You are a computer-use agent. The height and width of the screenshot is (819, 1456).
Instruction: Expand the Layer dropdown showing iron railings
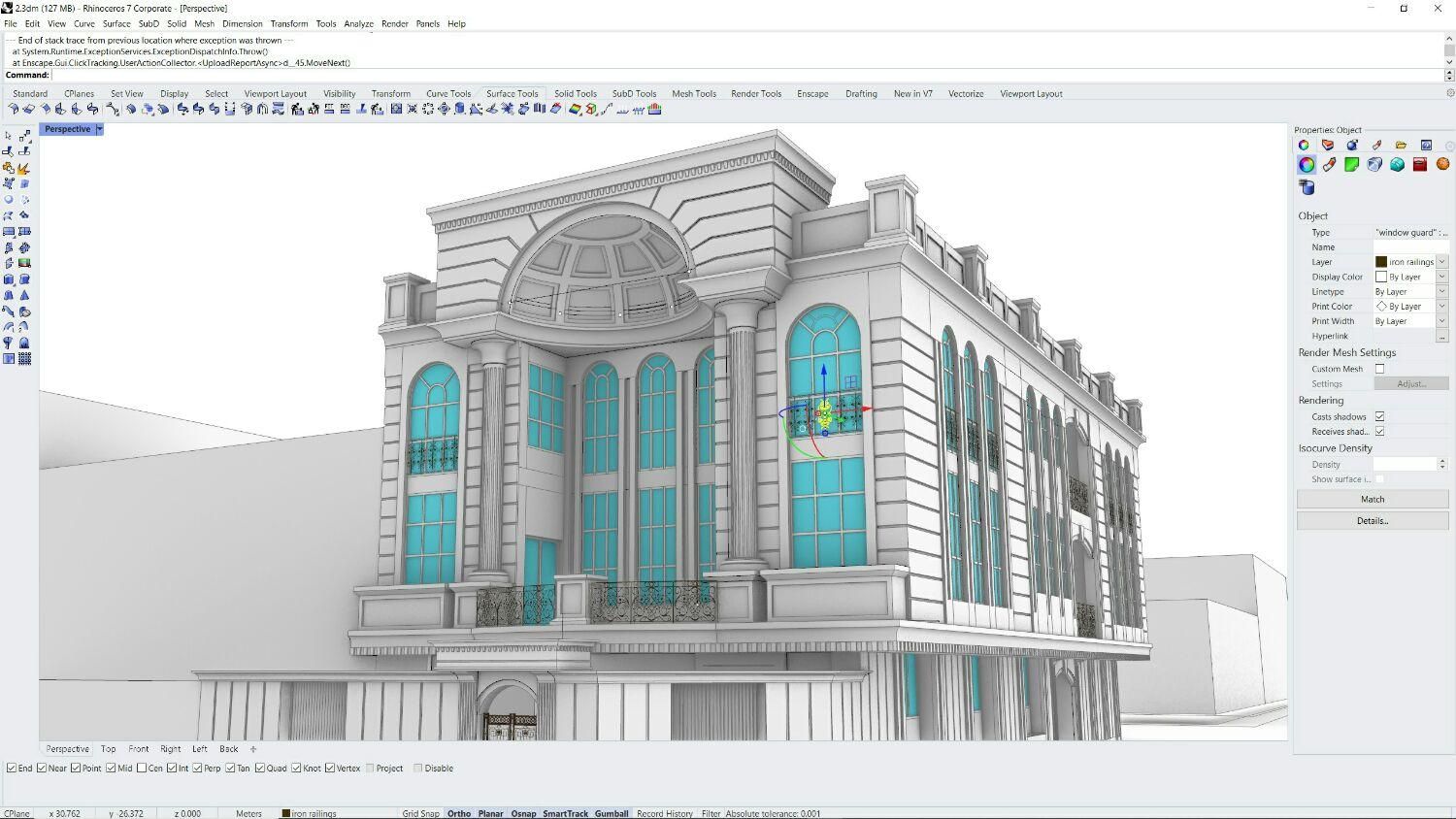[1441, 262]
